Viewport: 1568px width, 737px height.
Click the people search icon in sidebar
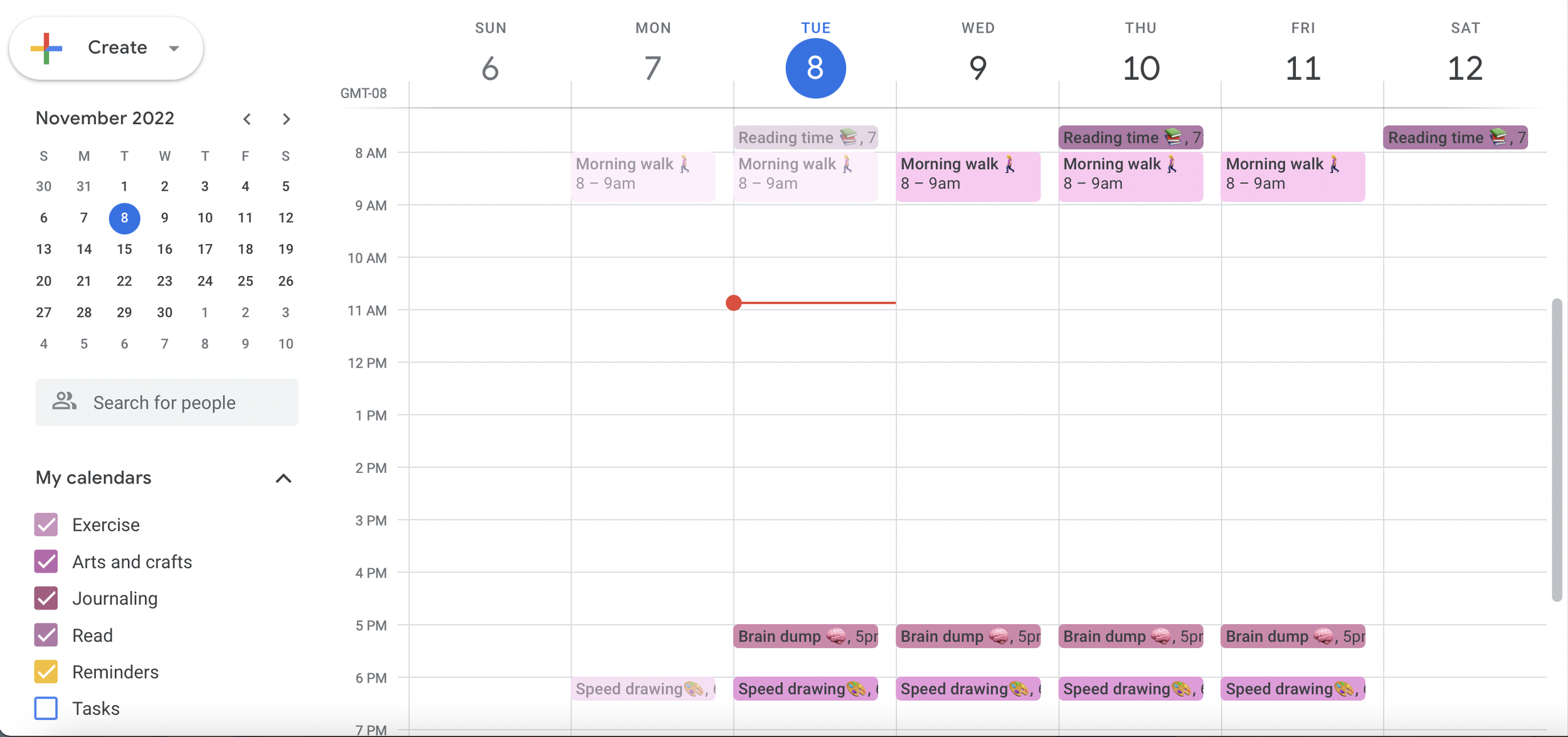65,401
